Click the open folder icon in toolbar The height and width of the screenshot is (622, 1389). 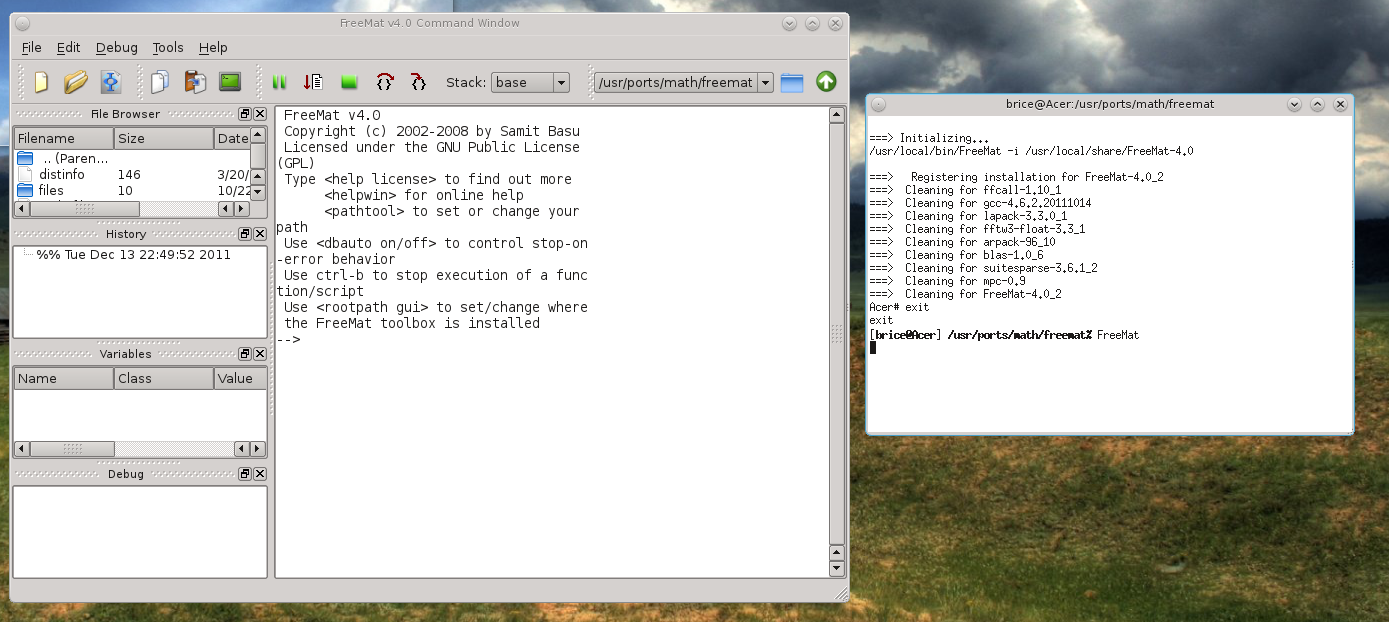point(76,82)
